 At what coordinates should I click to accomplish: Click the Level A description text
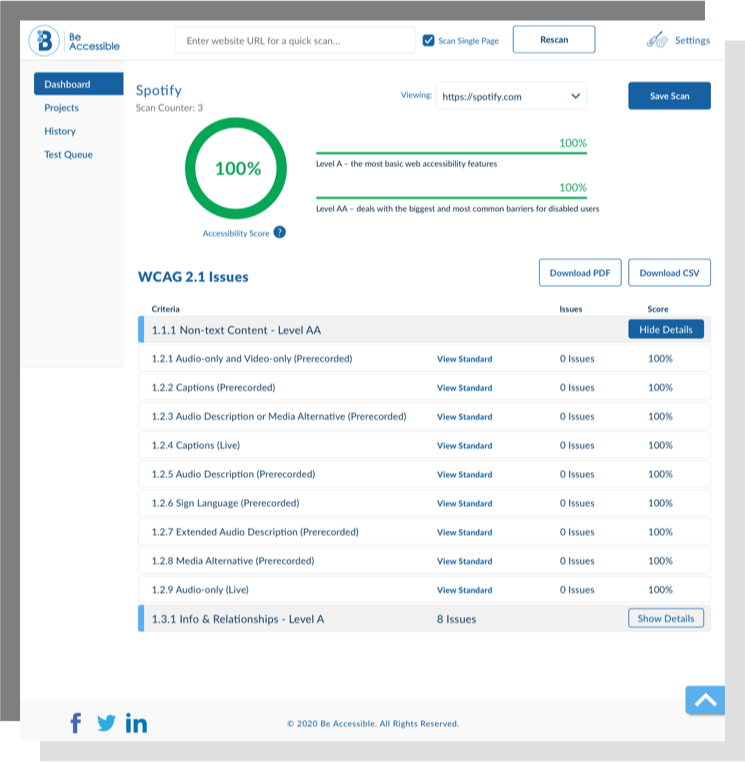click(406, 164)
